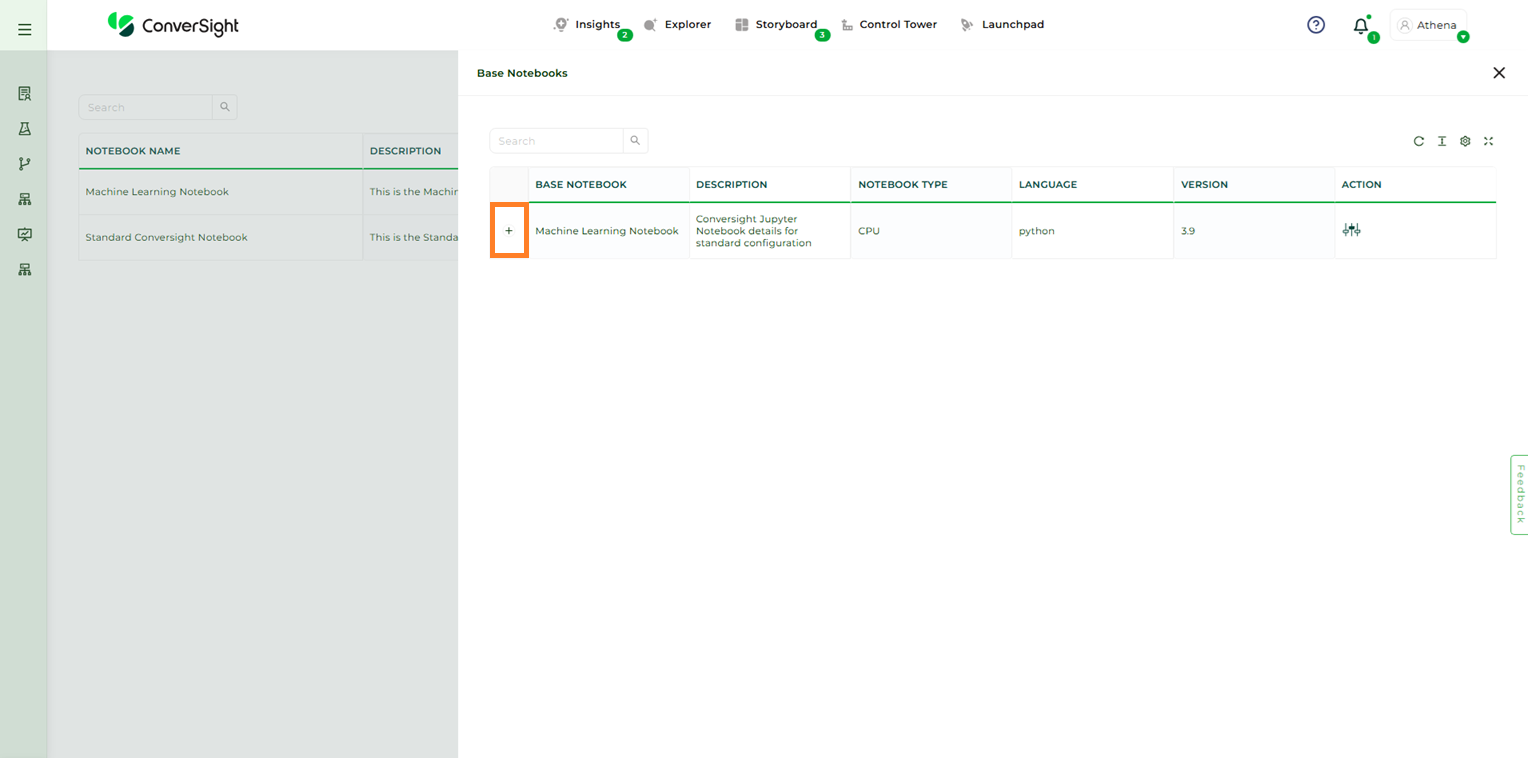Image resolution: width=1528 pixels, height=758 pixels.
Task: Click the configure sliders icon in Action column
Action: coord(1351,230)
